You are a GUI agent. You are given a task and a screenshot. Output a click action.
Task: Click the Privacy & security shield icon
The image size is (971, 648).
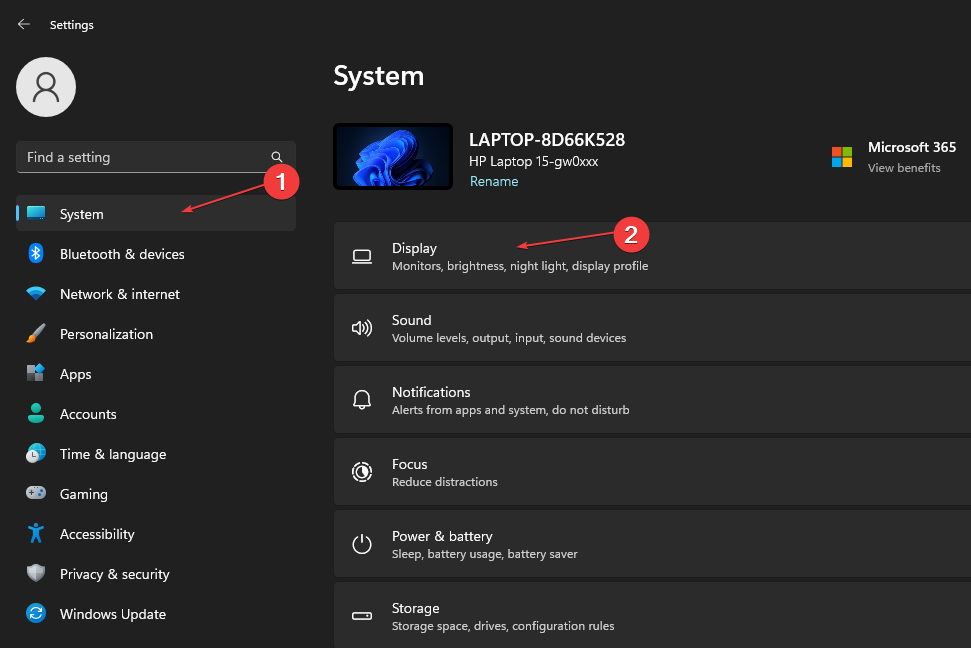click(x=36, y=574)
